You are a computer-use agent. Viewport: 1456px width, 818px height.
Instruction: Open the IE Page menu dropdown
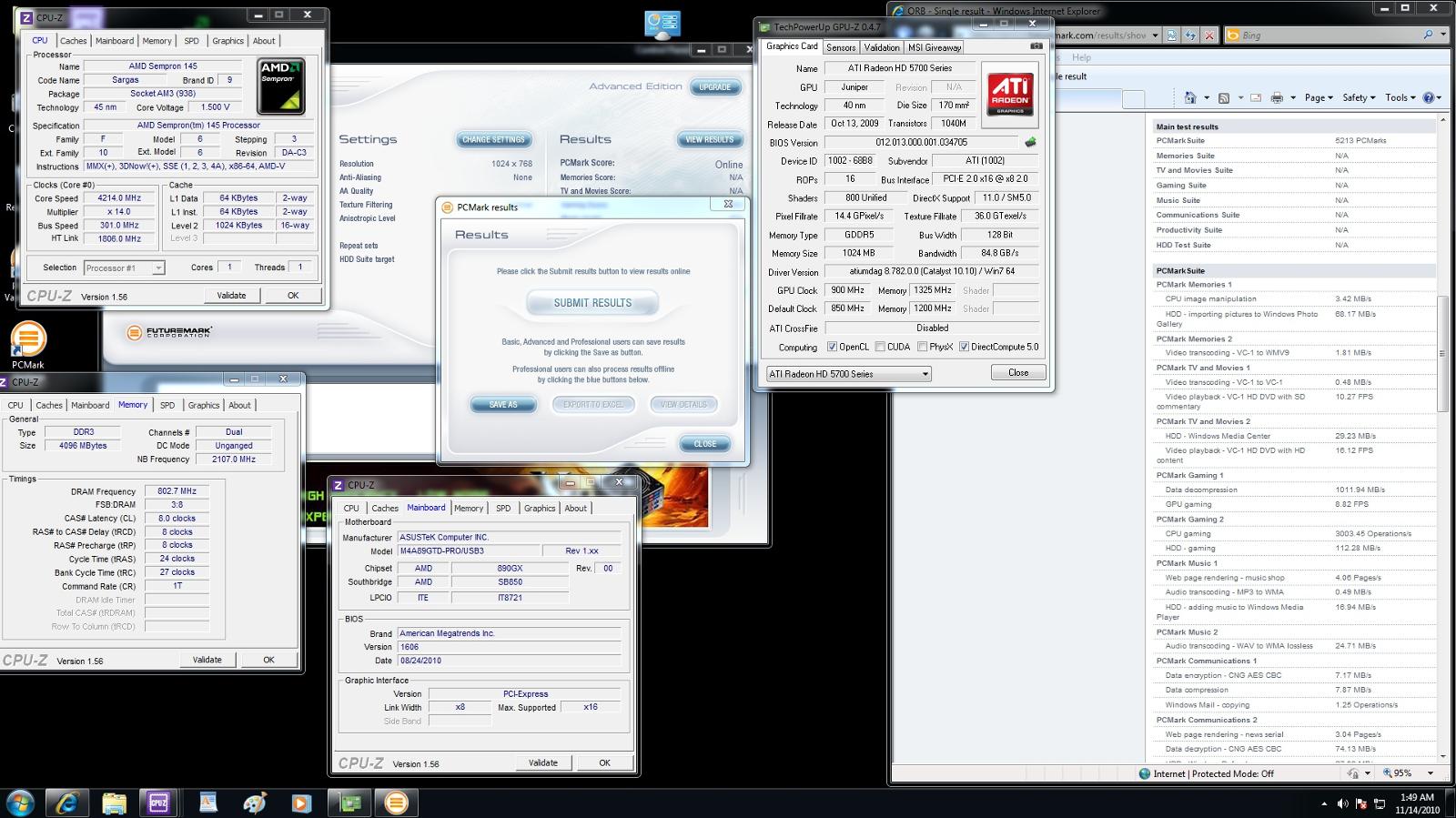(x=1318, y=97)
